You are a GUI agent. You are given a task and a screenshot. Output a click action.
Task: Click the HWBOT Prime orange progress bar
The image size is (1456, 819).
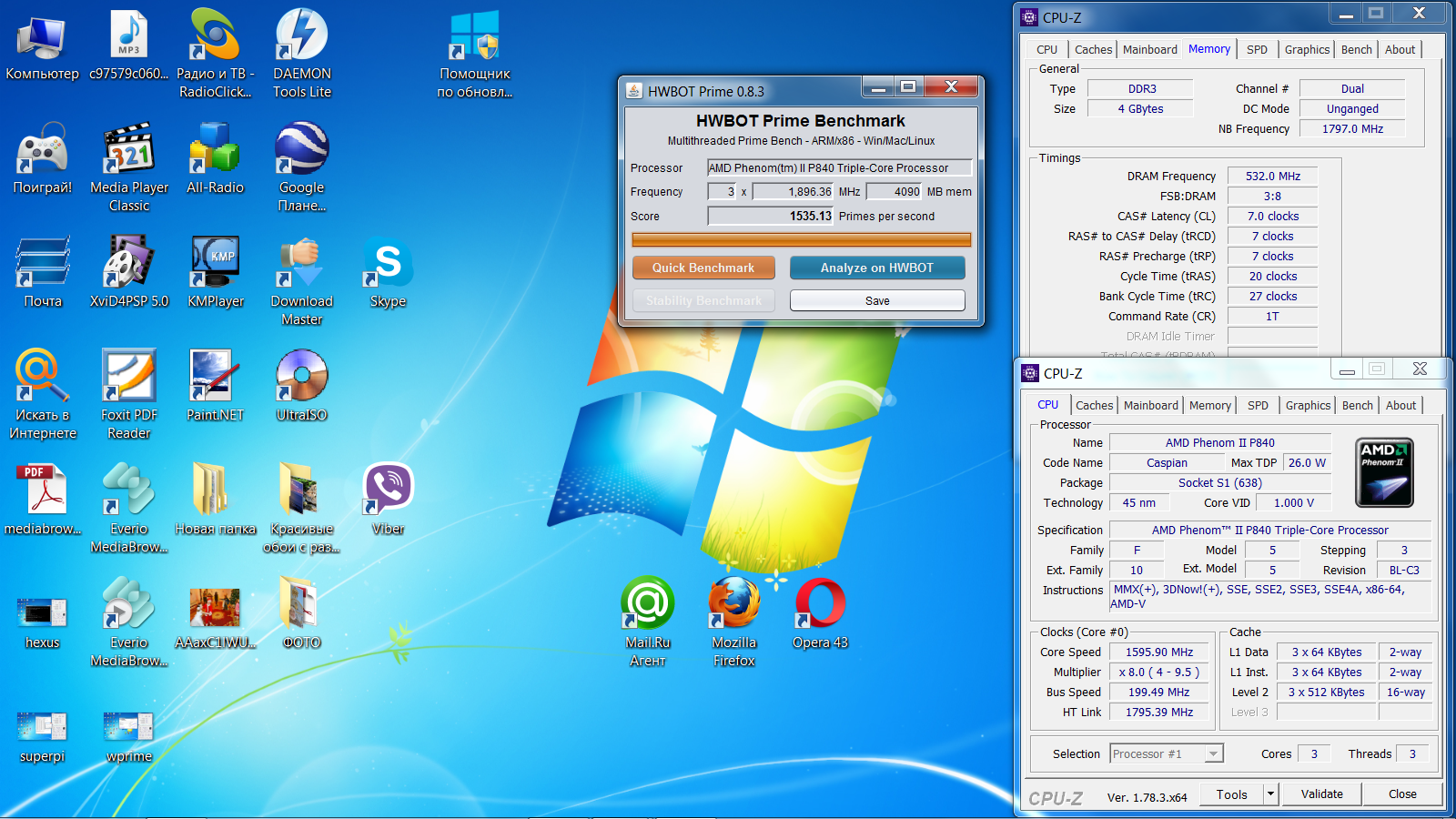[x=802, y=239]
